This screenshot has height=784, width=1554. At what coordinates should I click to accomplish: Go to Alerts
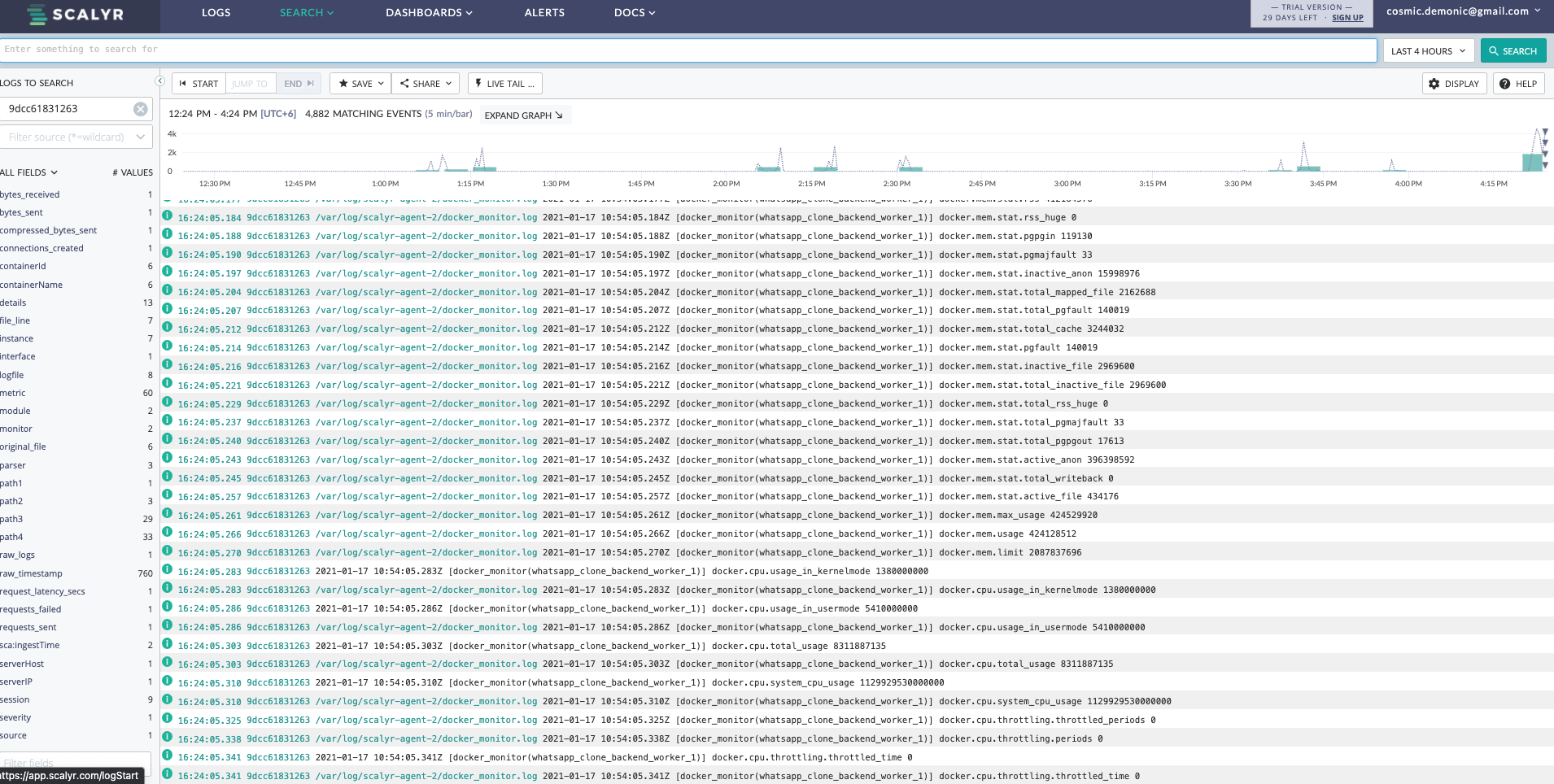click(544, 13)
